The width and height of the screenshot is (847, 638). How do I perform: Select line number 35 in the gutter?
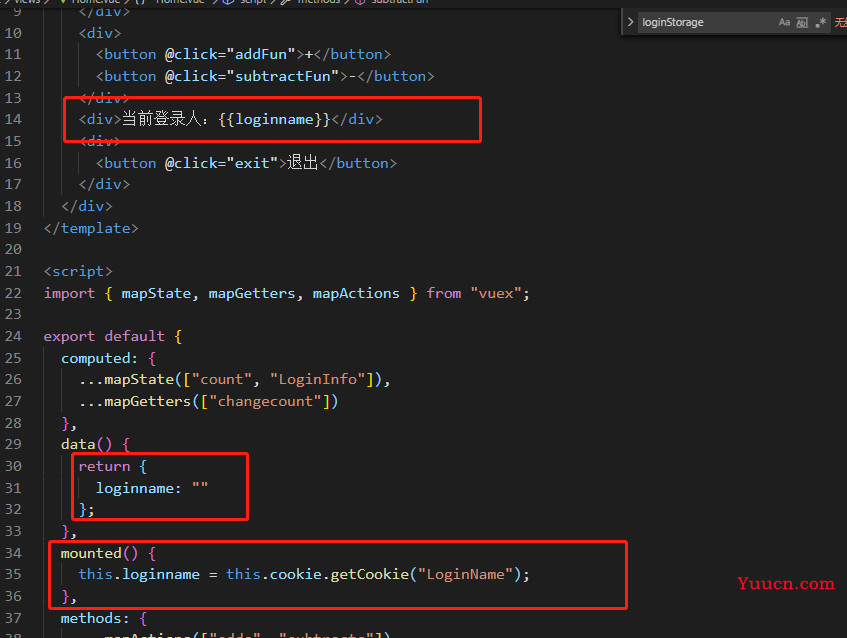(13, 574)
